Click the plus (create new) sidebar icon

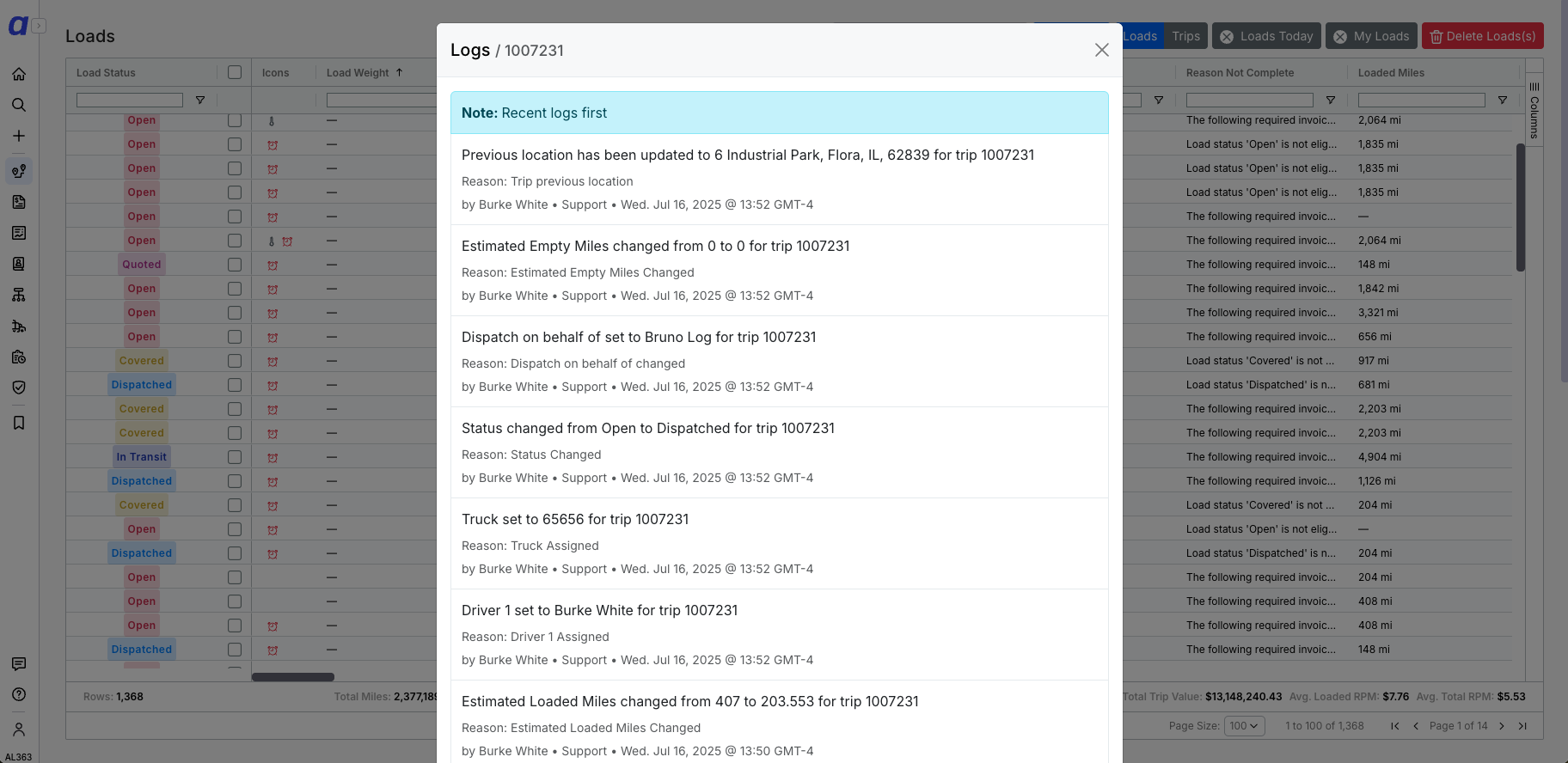coord(19,136)
